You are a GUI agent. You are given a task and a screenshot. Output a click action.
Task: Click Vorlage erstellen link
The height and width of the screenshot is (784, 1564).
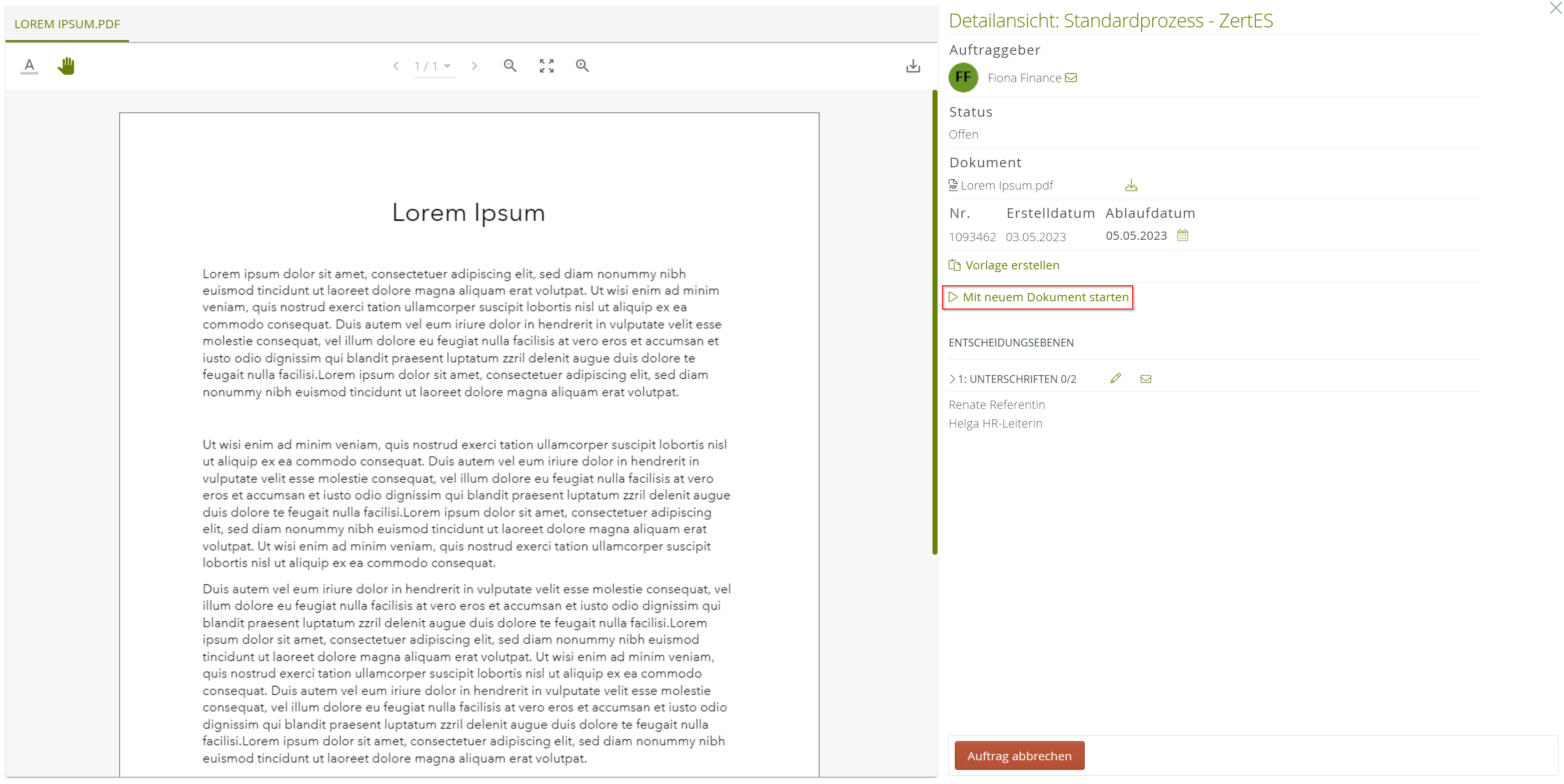click(1011, 265)
